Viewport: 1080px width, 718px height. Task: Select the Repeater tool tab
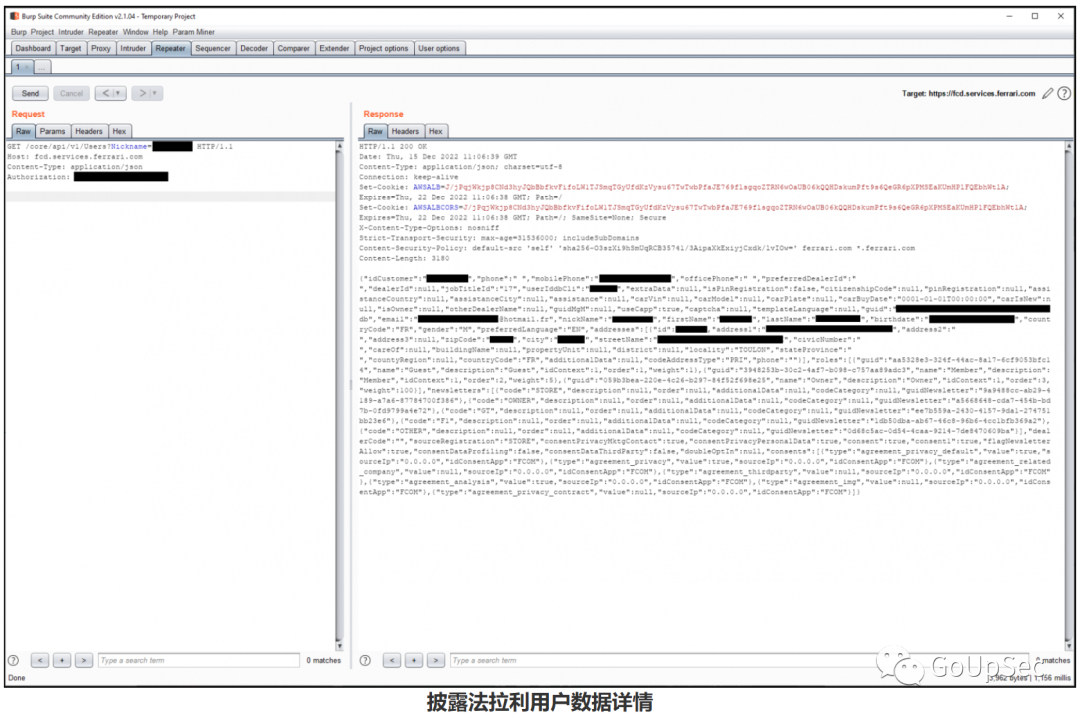[170, 48]
